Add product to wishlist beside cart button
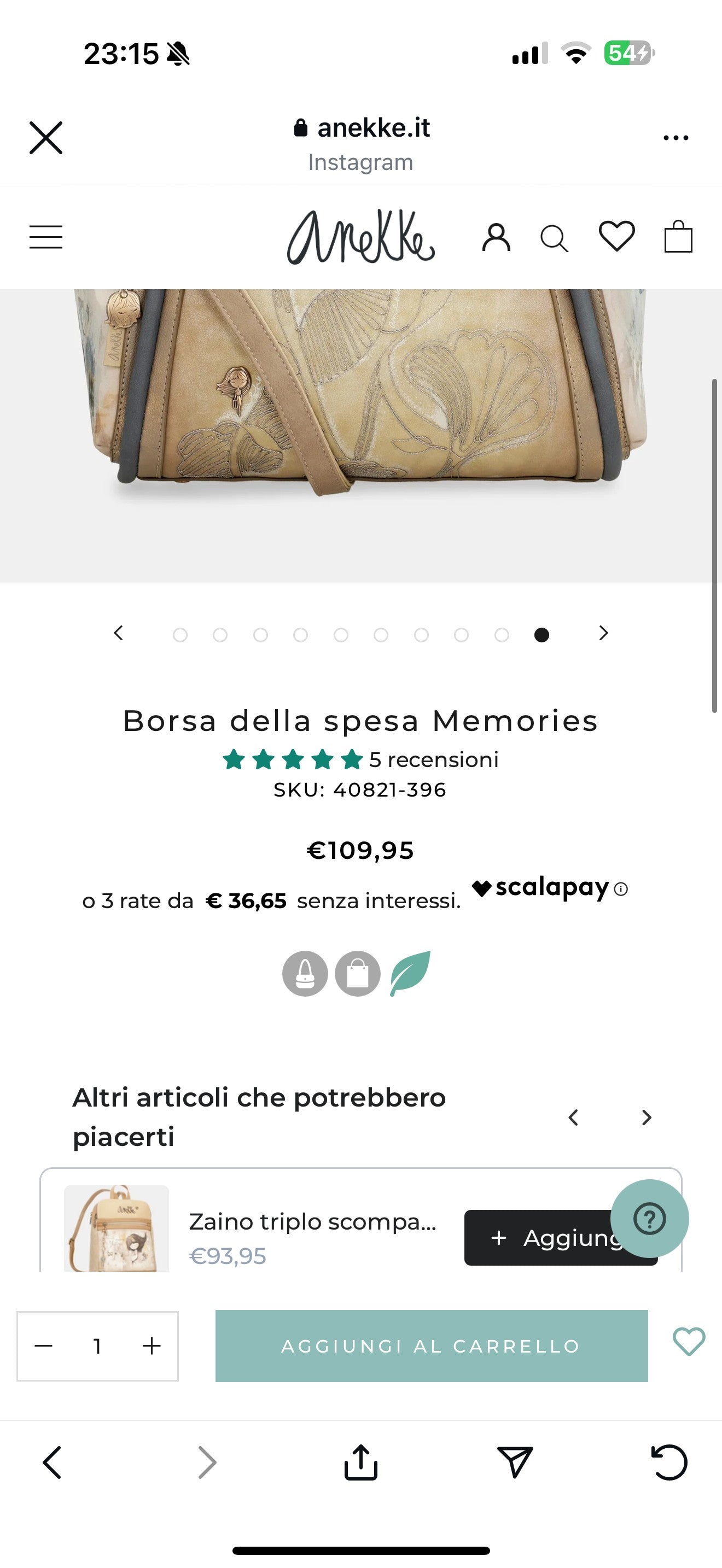Viewport: 722px width, 1568px height. [689, 1341]
